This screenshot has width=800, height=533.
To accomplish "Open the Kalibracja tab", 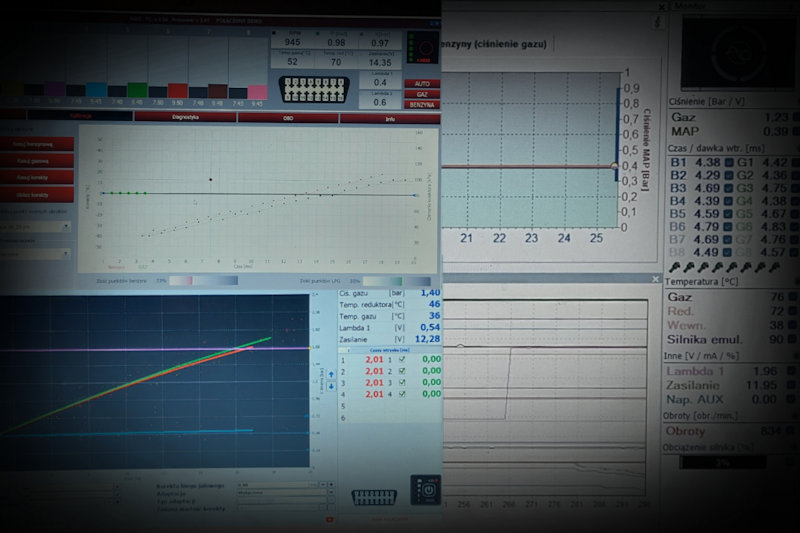I will 81,116.
